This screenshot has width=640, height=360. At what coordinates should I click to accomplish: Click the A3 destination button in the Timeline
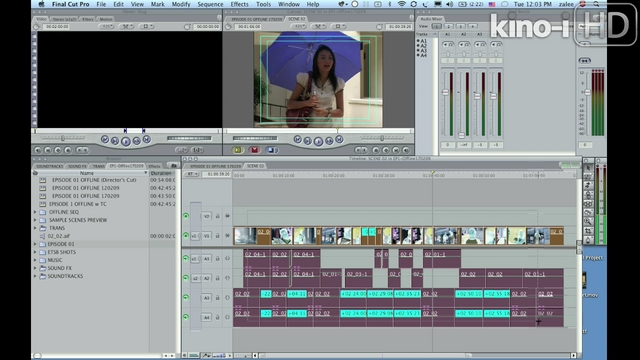(207, 298)
